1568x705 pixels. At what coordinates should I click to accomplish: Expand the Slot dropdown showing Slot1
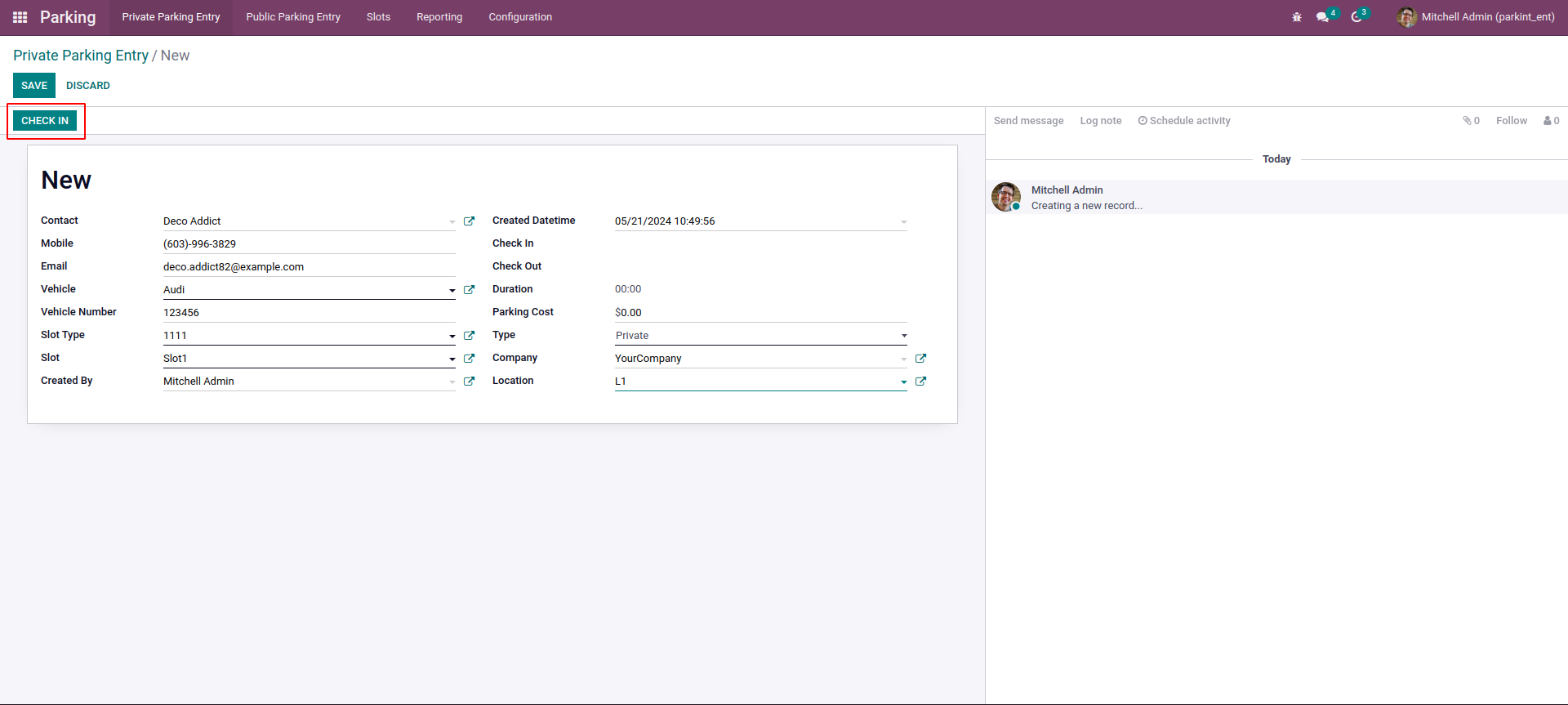click(x=452, y=359)
